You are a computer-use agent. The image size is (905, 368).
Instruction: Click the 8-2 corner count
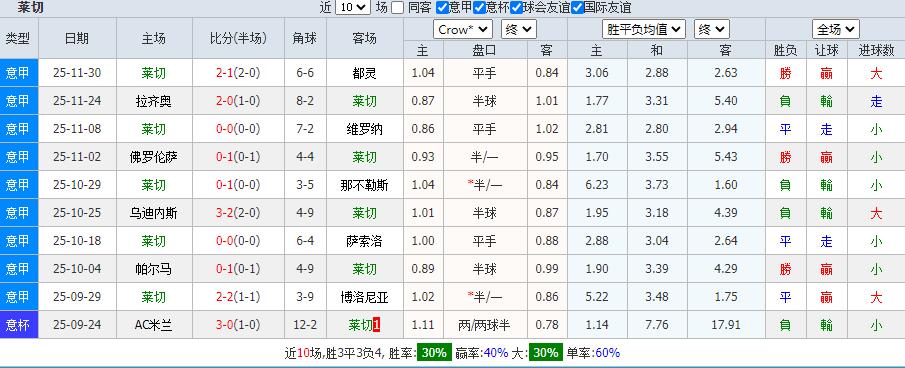click(305, 101)
